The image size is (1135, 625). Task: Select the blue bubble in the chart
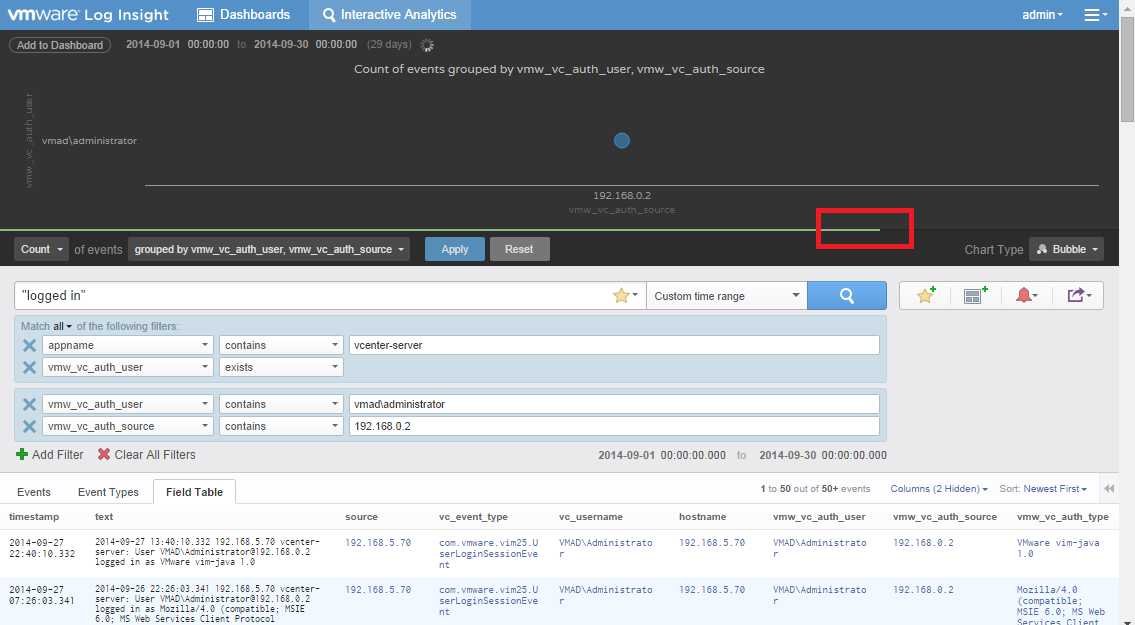[x=622, y=140]
